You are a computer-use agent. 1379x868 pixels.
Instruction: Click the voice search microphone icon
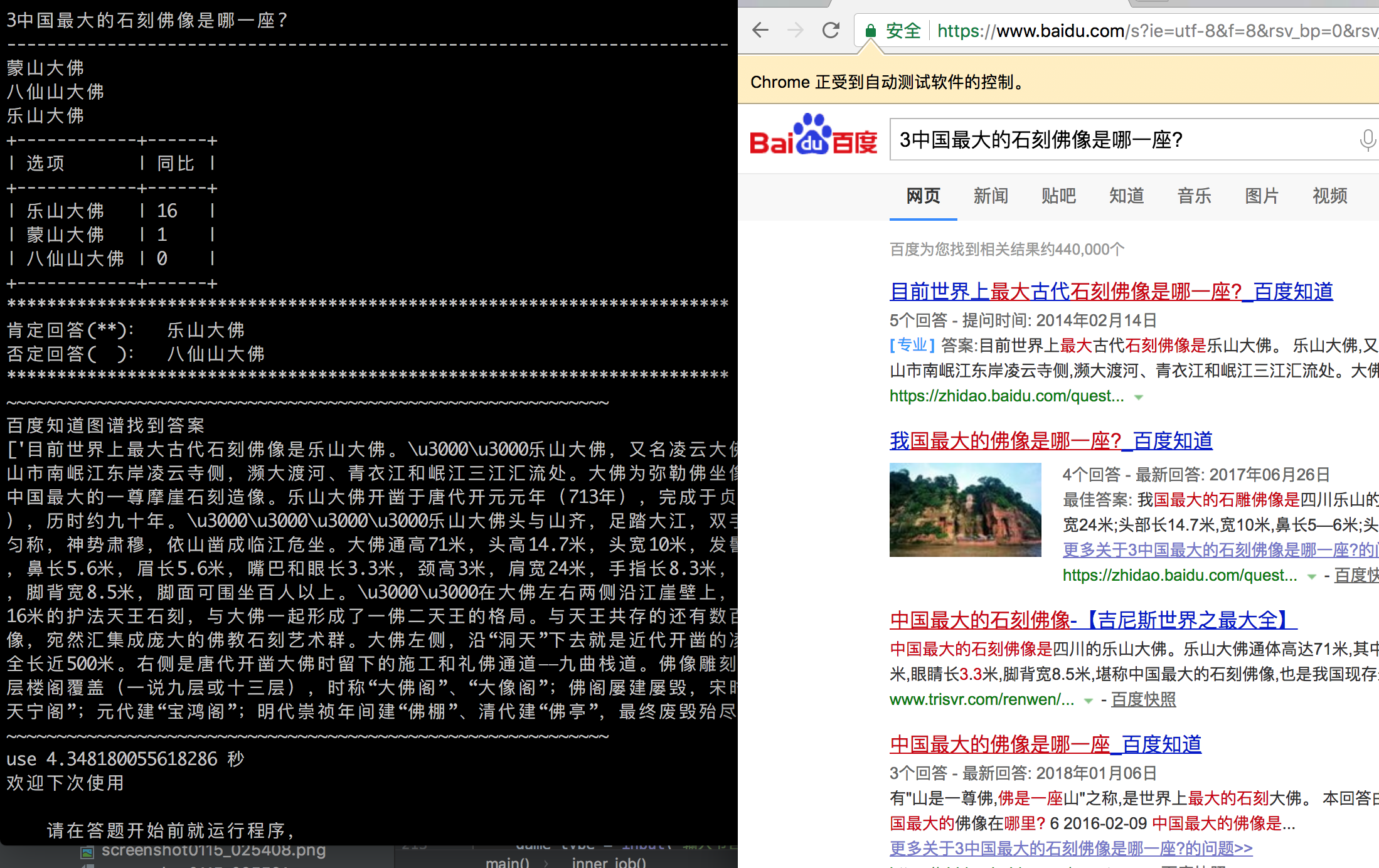pos(1367,139)
